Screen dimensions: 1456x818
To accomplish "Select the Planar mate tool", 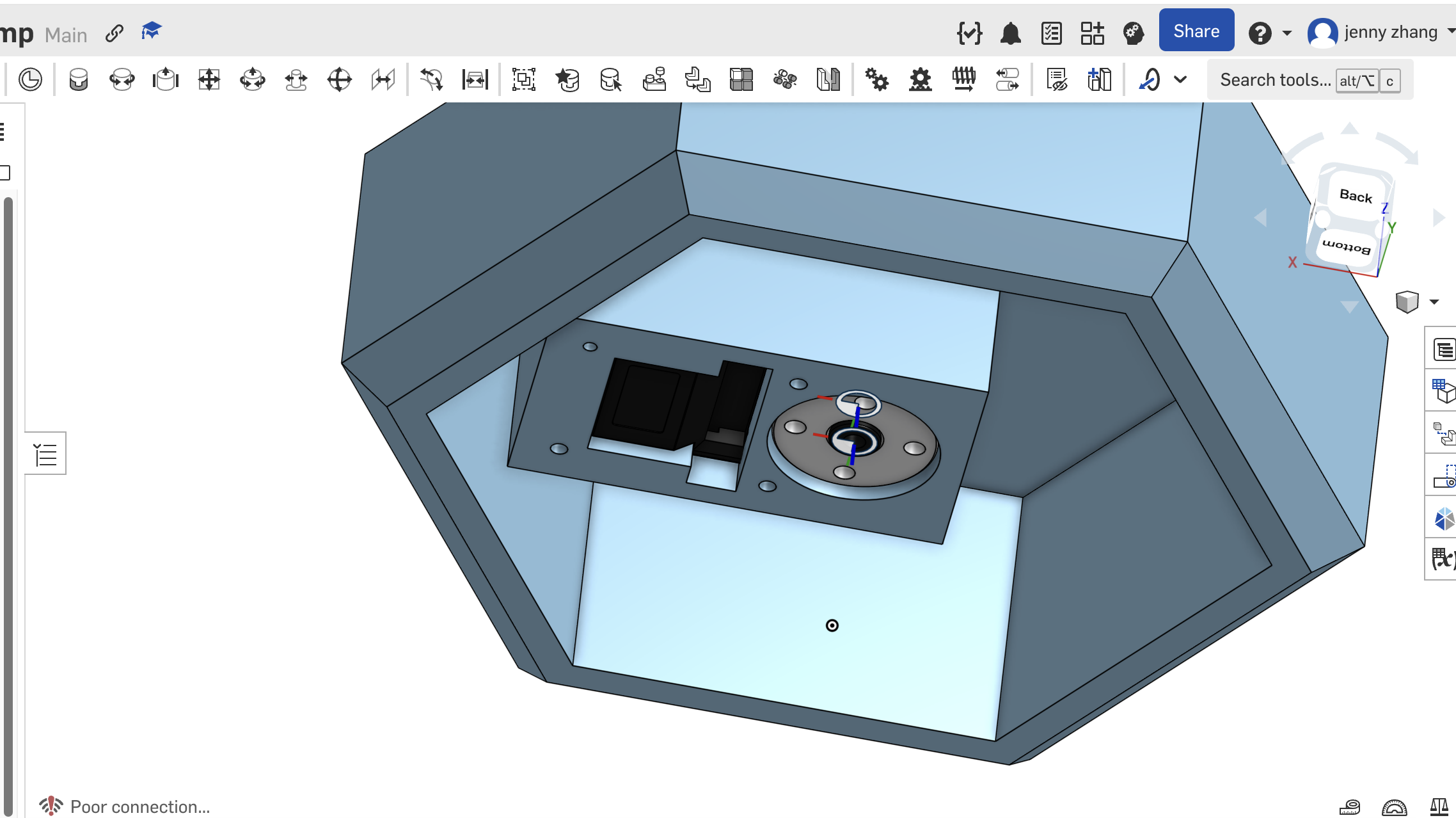I will click(209, 80).
